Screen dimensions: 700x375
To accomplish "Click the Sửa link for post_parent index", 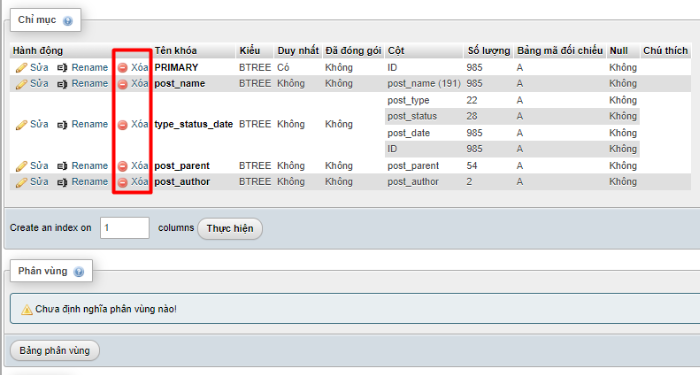I will pos(39,166).
